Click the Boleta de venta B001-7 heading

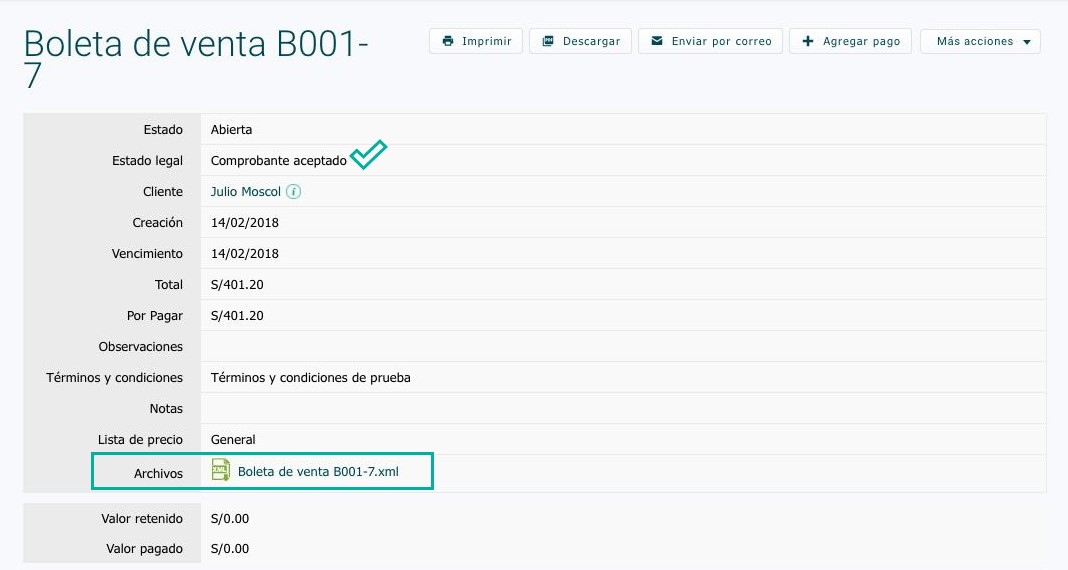(196, 59)
